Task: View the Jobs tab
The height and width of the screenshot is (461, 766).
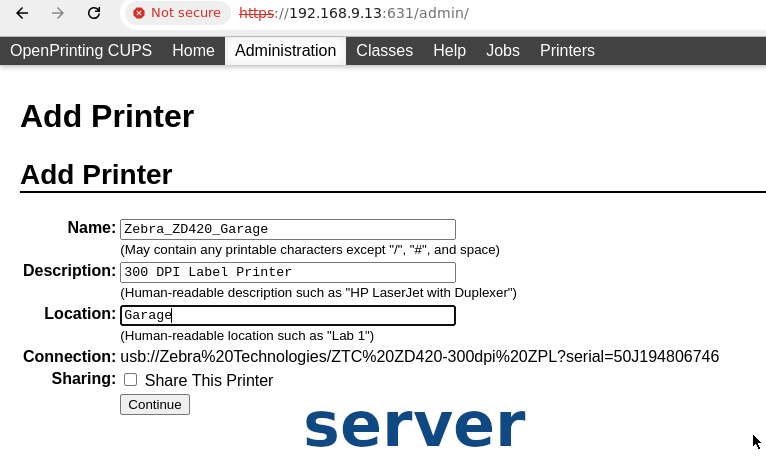Action: click(503, 51)
